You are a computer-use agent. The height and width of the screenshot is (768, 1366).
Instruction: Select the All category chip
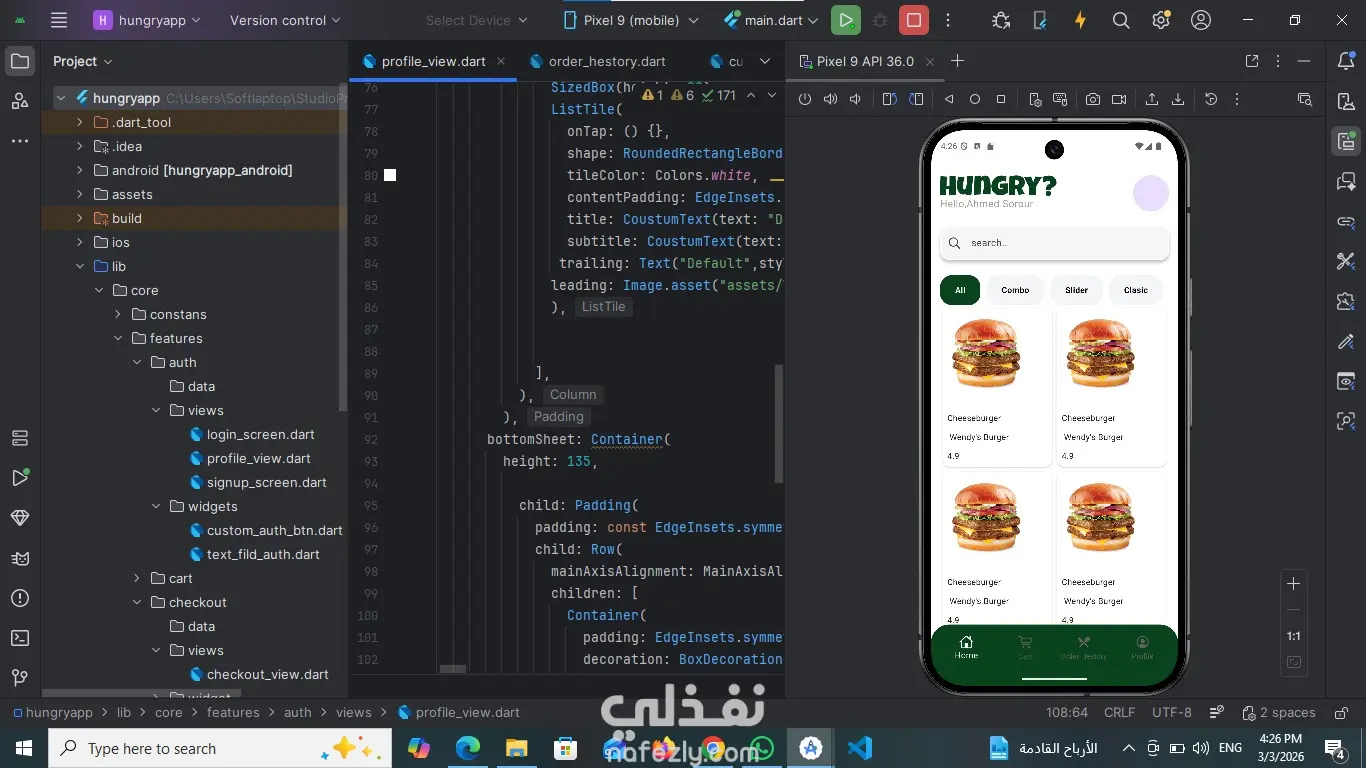(x=960, y=290)
